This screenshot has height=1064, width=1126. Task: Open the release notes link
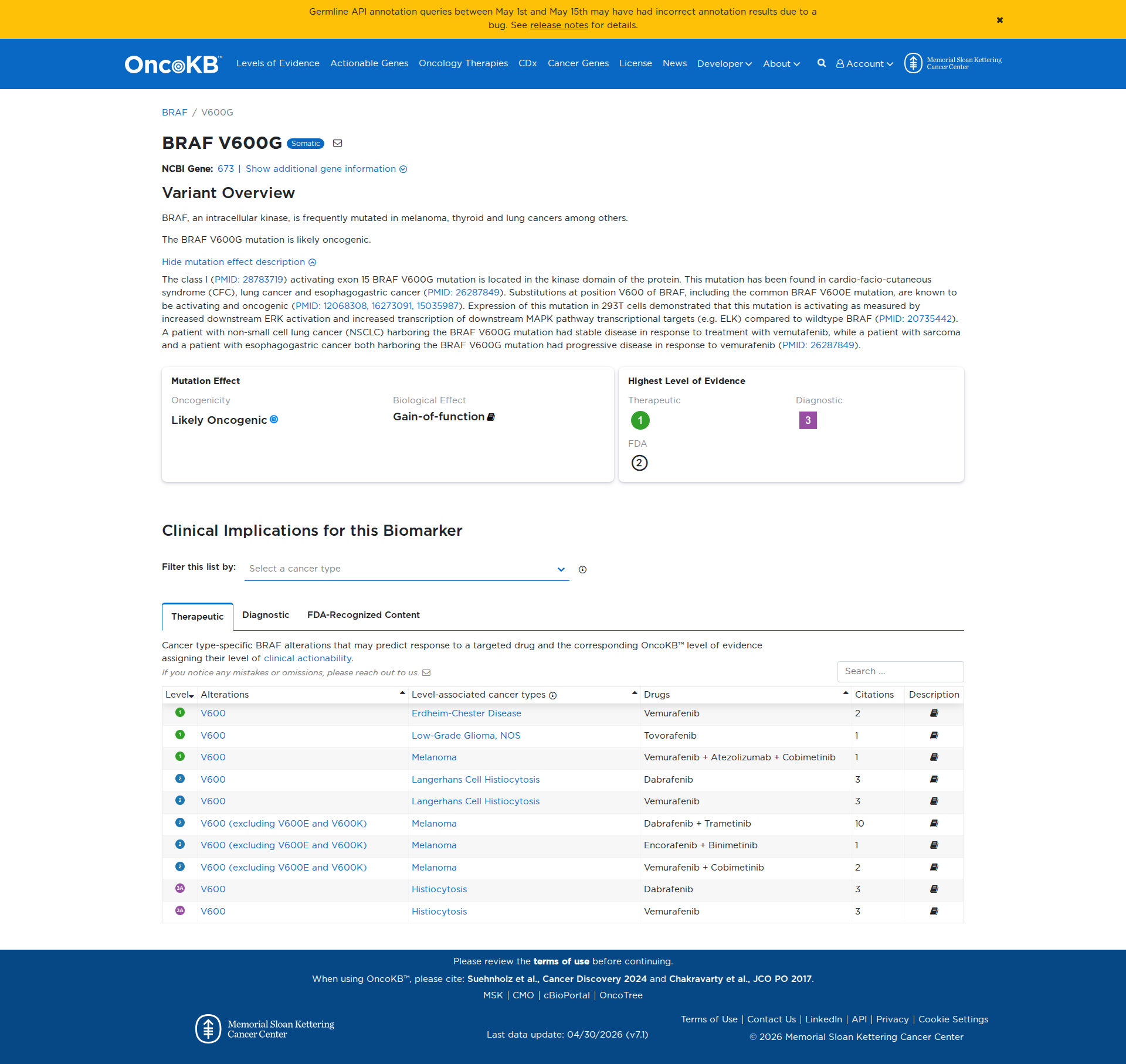pyautogui.click(x=559, y=25)
